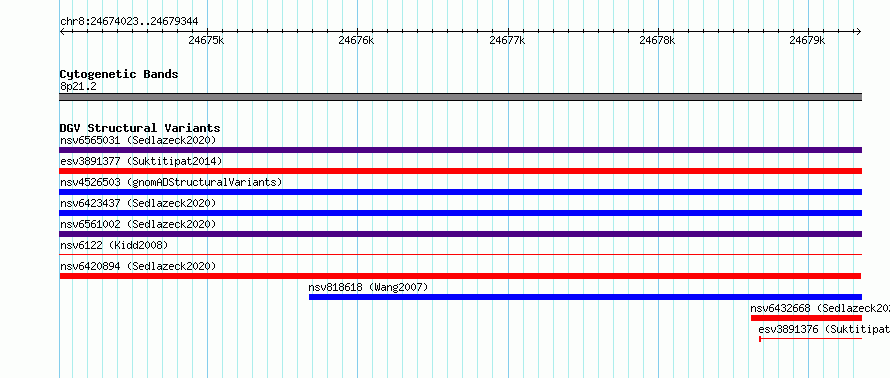The width and height of the screenshot is (890, 378).
Task: Open variant label nsv6122 (Kidd2008)
Action: [x=114, y=245]
